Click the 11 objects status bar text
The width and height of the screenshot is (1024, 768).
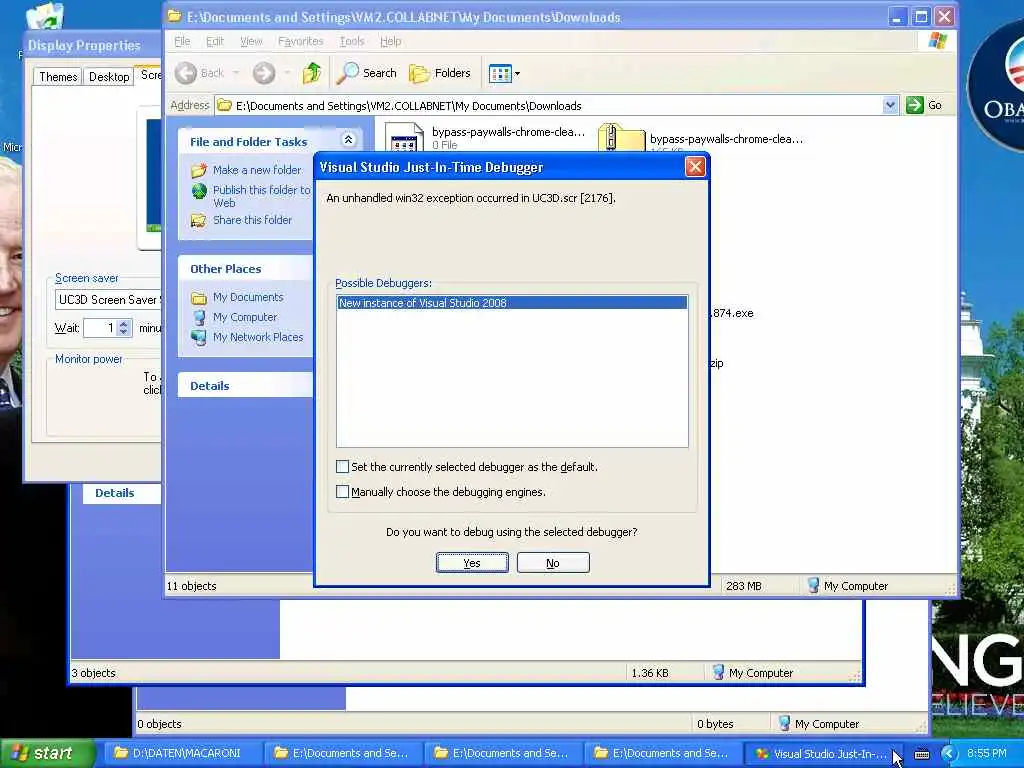[191, 586]
